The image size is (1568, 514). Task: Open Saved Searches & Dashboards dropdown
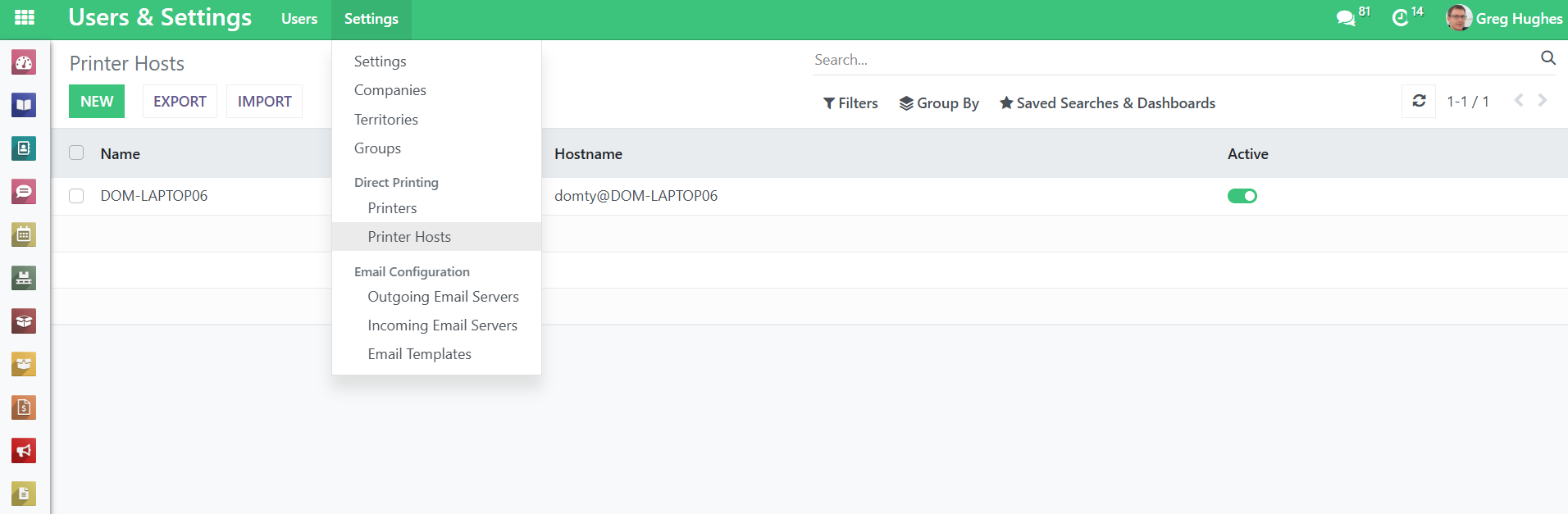tap(1107, 103)
